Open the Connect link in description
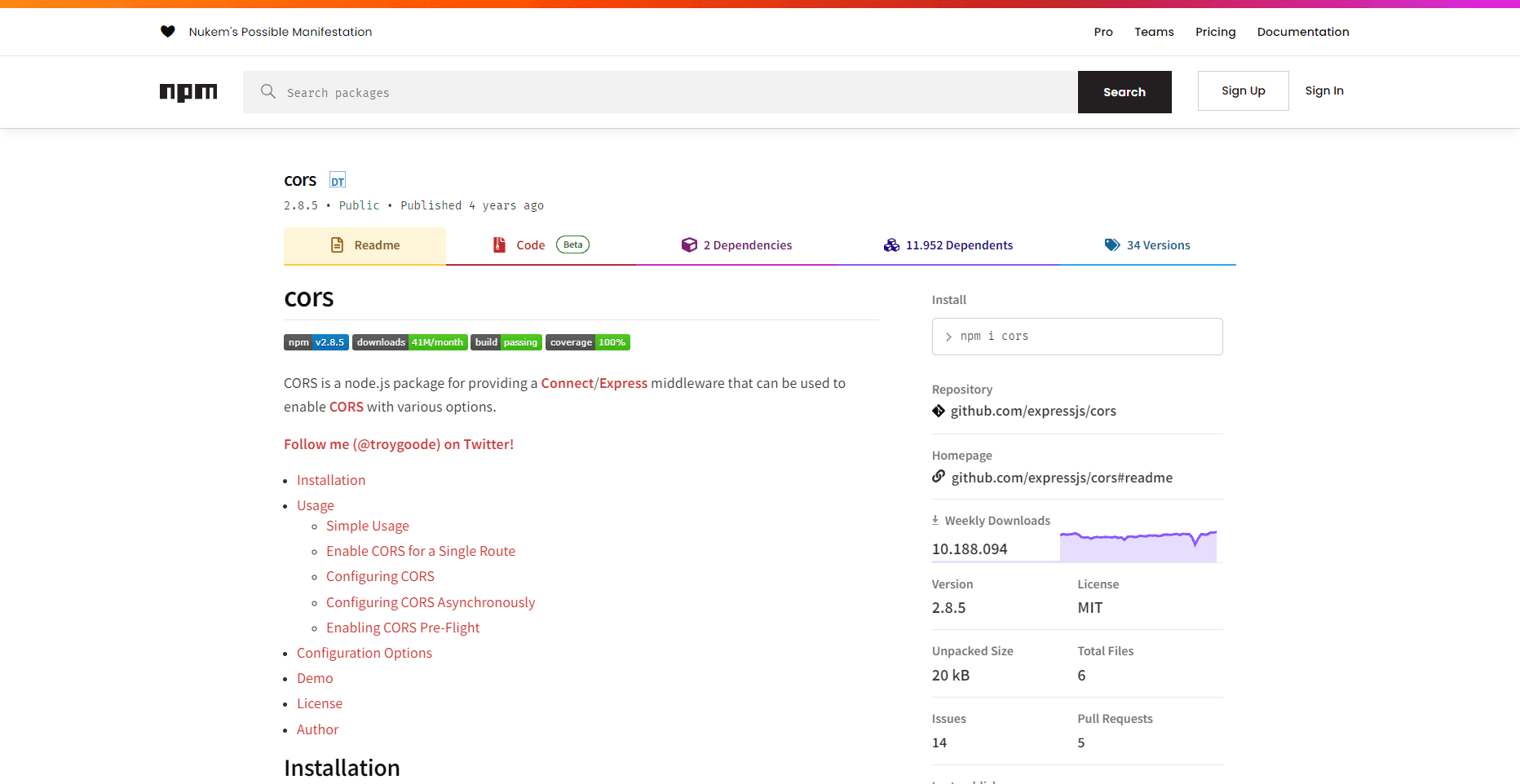 [568, 383]
